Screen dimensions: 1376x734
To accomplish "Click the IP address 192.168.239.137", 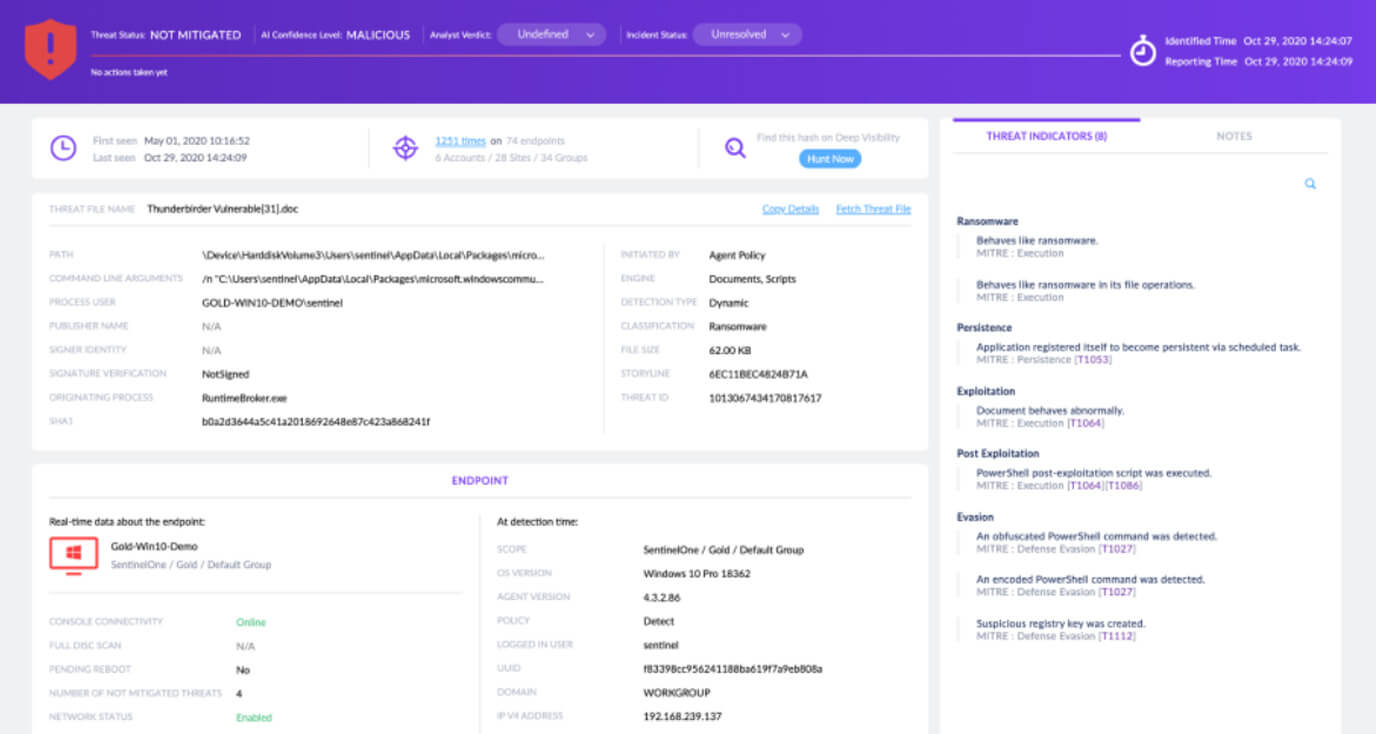I will click(683, 716).
